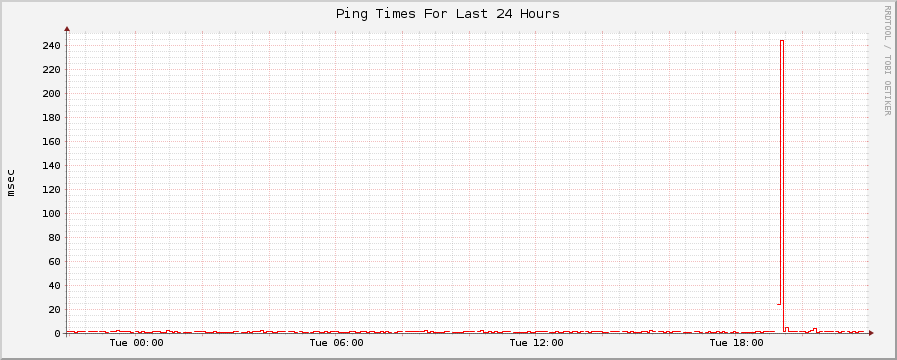Viewport: 897px width, 360px height.
Task: Click the short 24 msec step before the spike
Action: pos(779,304)
